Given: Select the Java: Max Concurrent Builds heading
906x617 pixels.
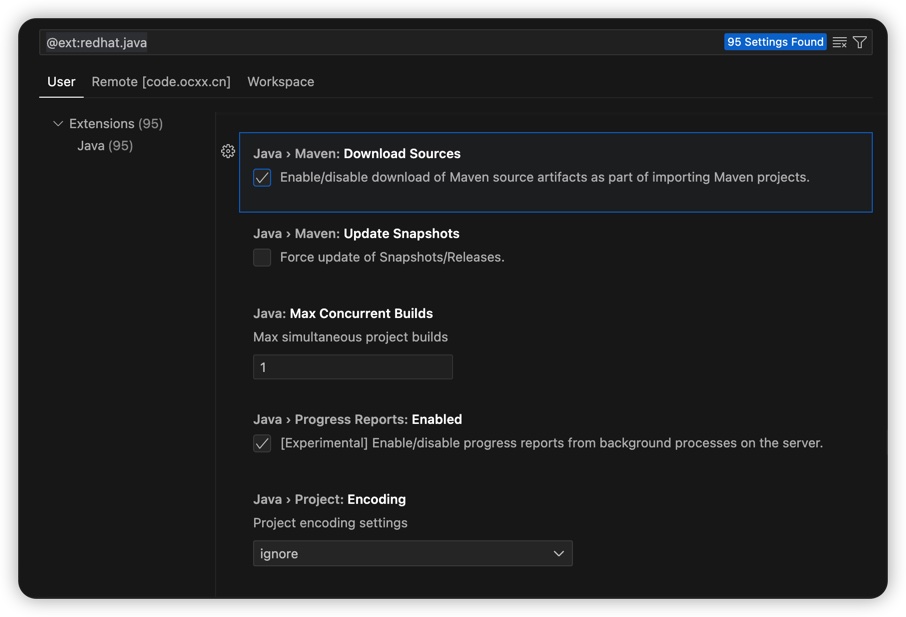Looking at the screenshot, I should pyautogui.click(x=343, y=313).
